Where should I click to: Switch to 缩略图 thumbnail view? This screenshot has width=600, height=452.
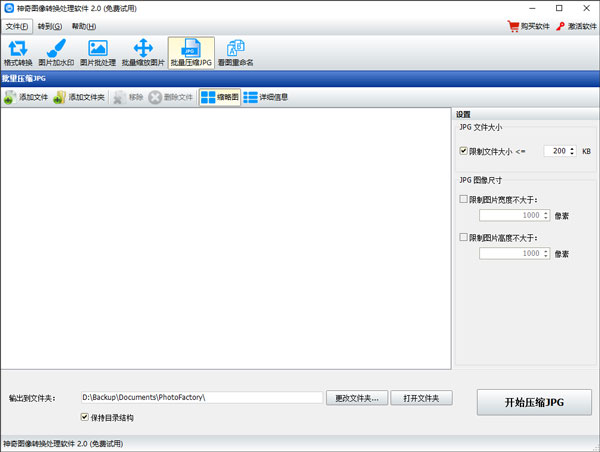220,97
